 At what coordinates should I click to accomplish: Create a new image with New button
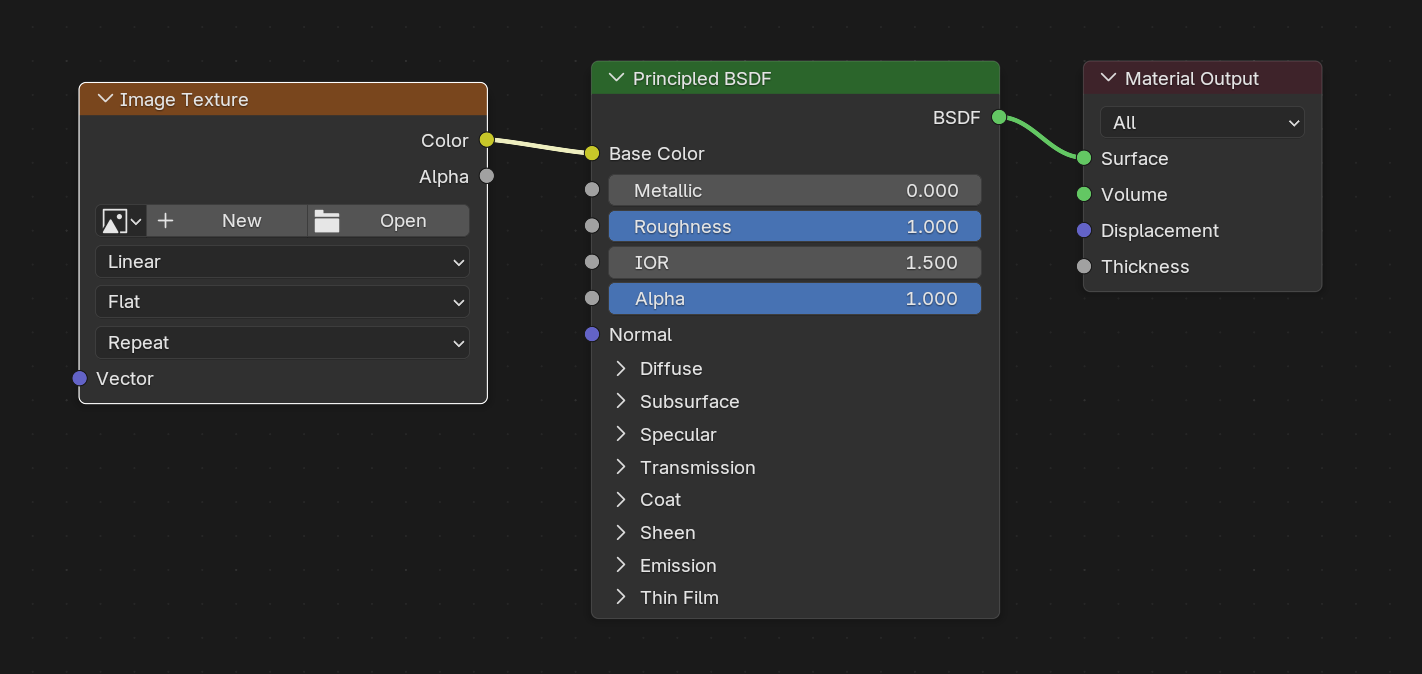(x=227, y=221)
